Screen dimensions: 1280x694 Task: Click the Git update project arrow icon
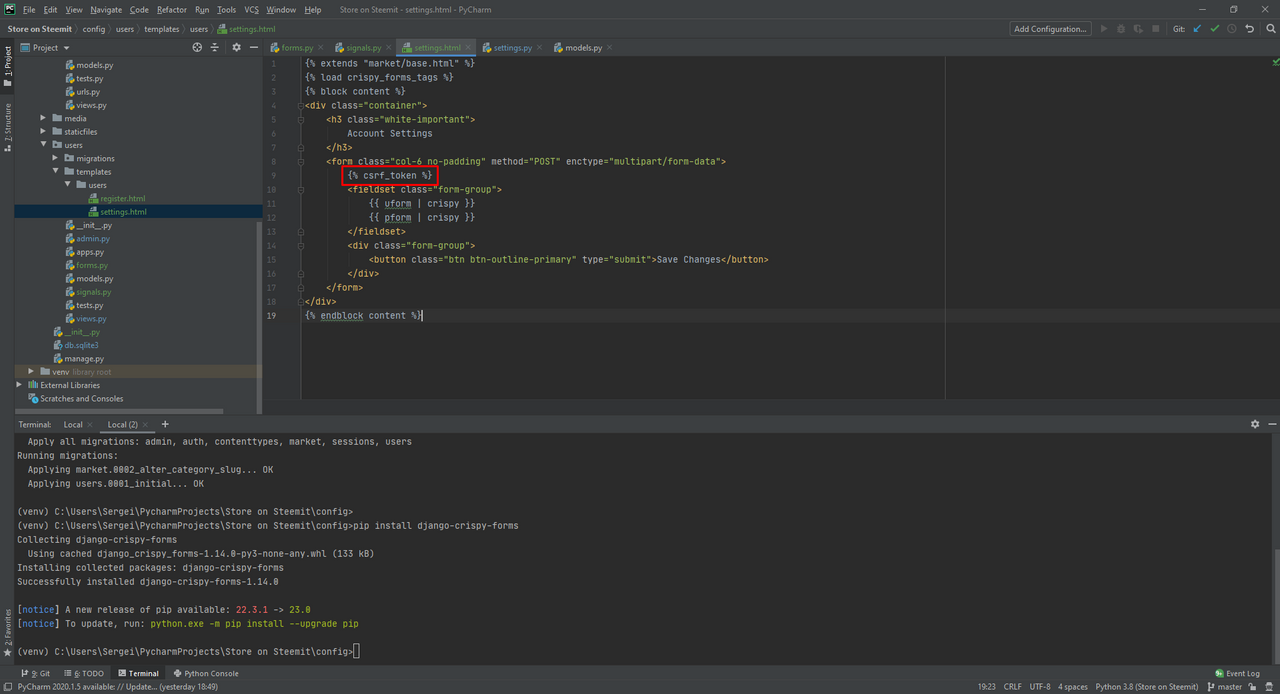[1197, 29]
